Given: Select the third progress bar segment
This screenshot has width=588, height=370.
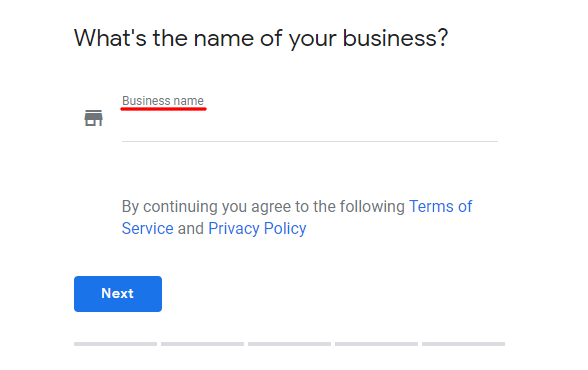Looking at the screenshot, I should tap(289, 344).
